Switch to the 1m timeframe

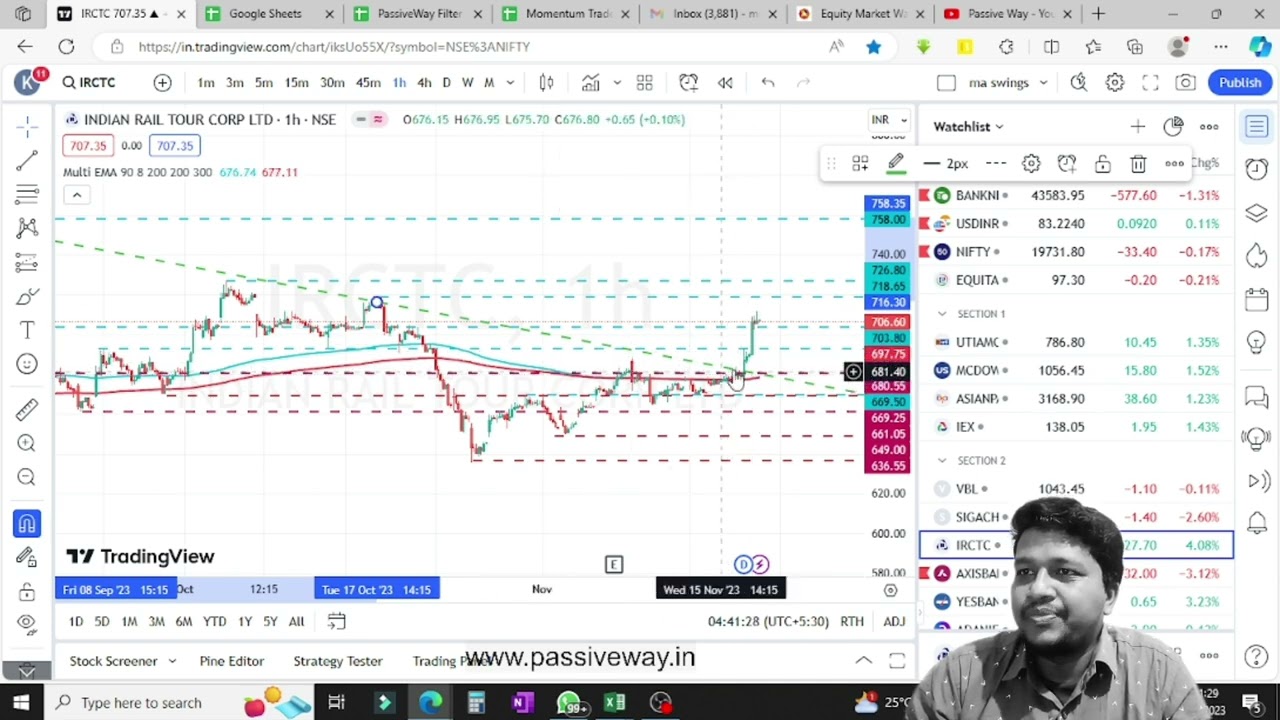205,83
